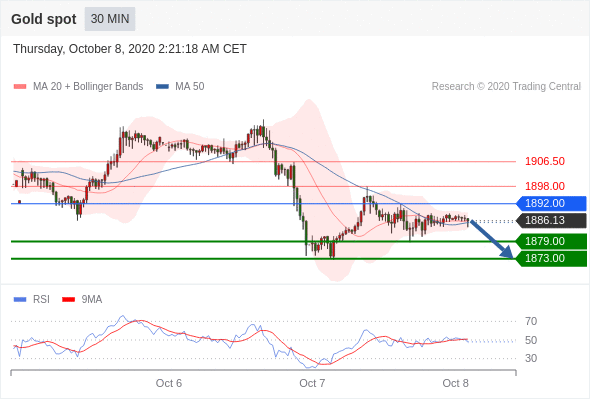Image resolution: width=590 pixels, height=400 pixels.
Task: Click the green 1879.00 support price tag
Action: tap(551, 242)
